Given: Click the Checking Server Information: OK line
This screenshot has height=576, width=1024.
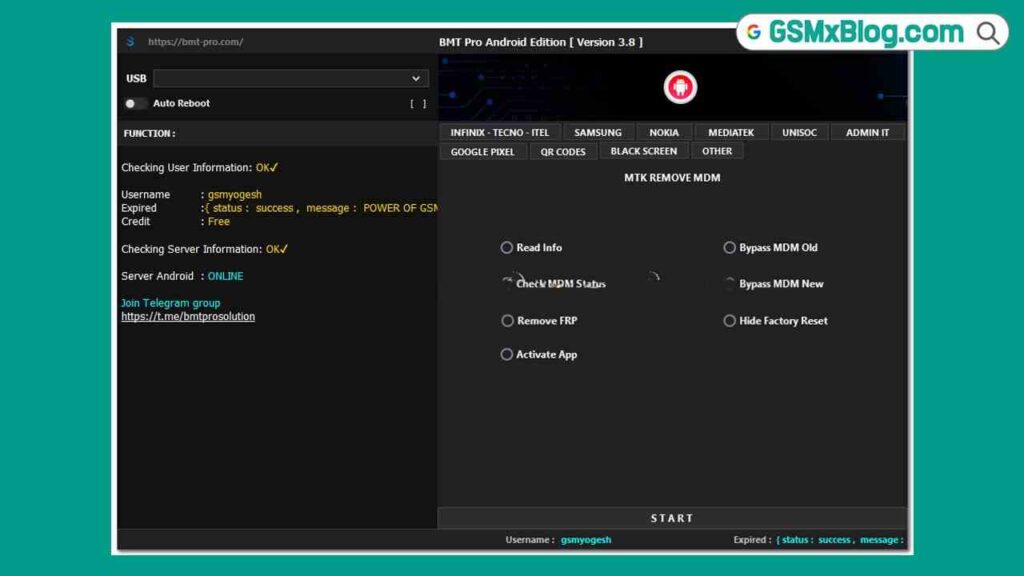Looking at the screenshot, I should point(204,249).
